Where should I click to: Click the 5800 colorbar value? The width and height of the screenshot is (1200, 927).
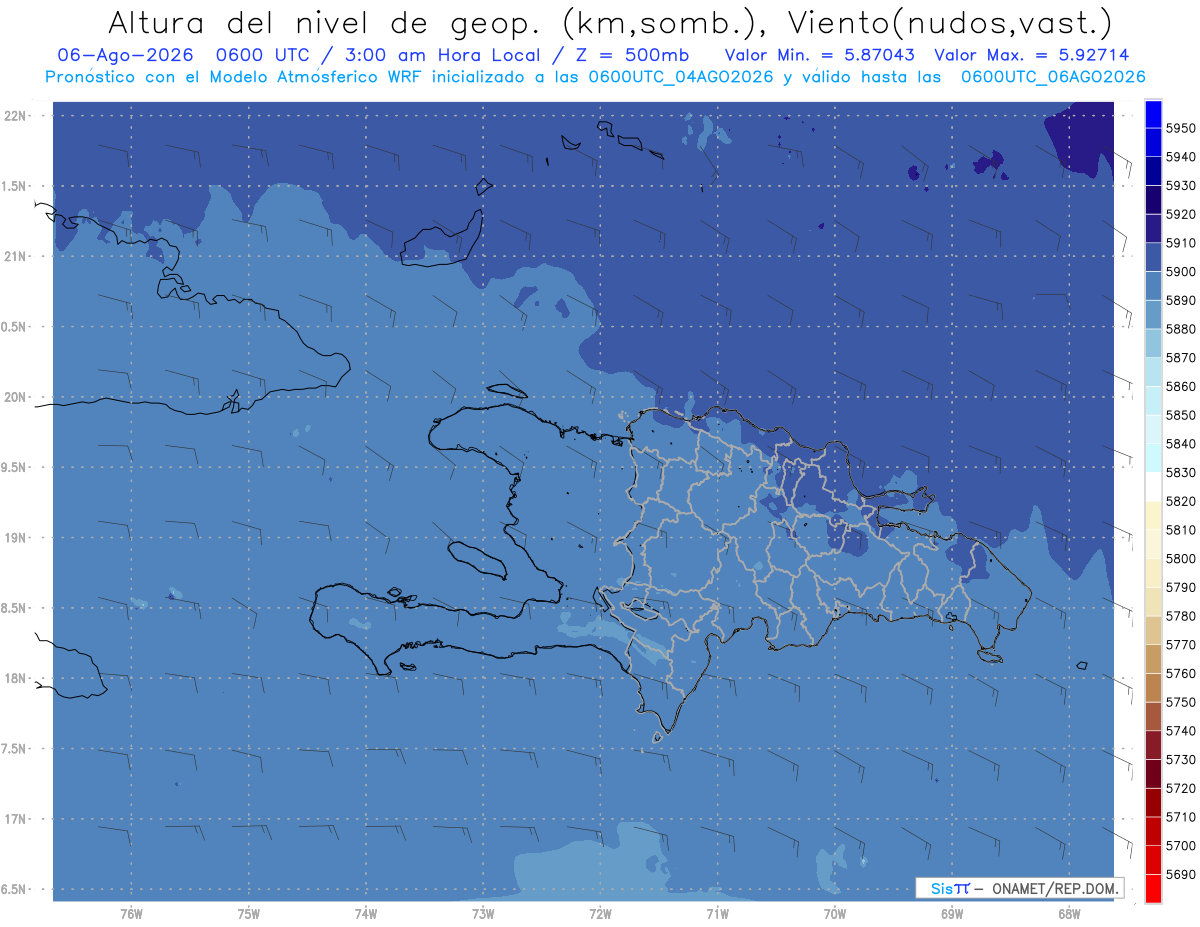pos(1180,558)
